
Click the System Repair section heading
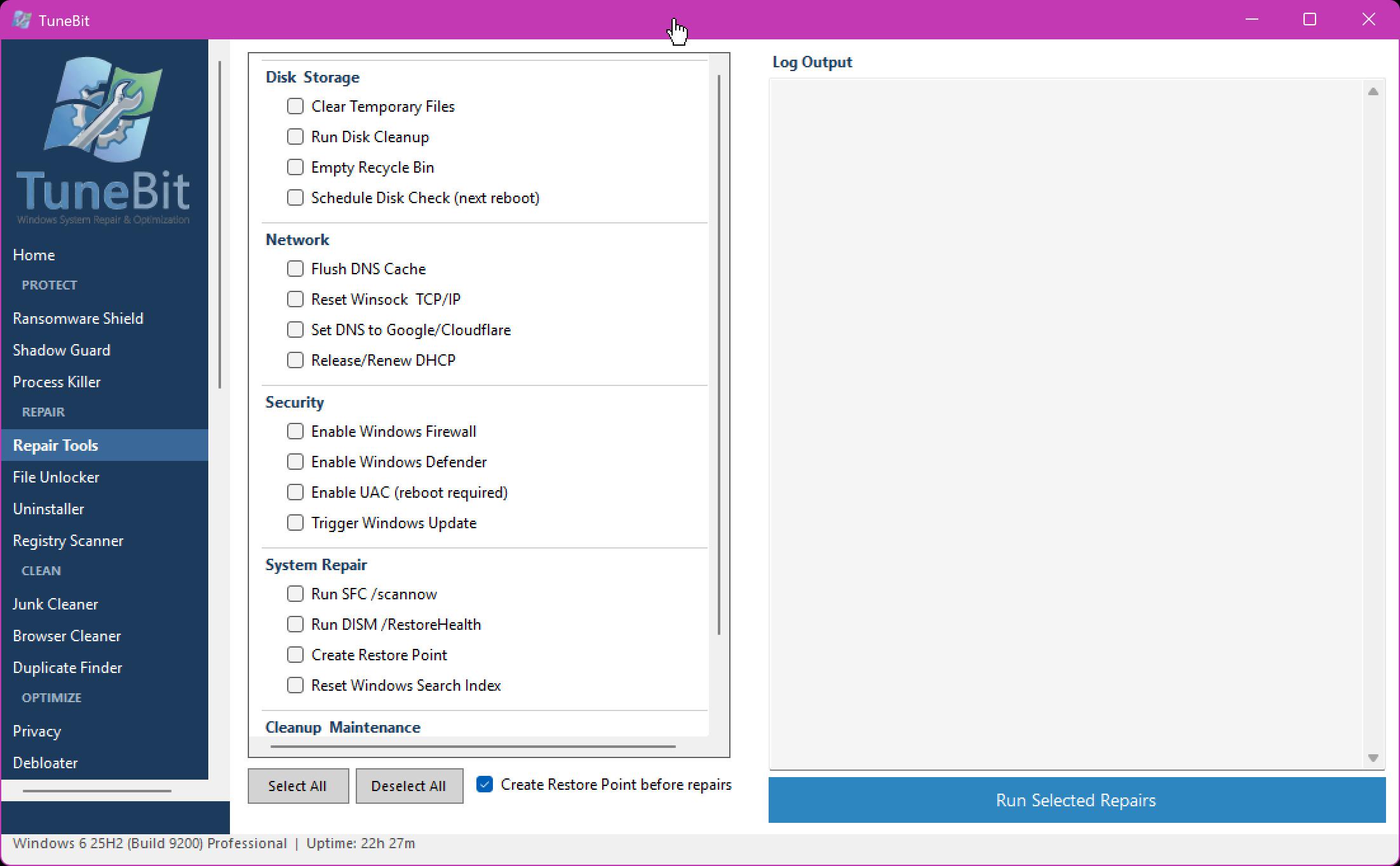pos(316,564)
